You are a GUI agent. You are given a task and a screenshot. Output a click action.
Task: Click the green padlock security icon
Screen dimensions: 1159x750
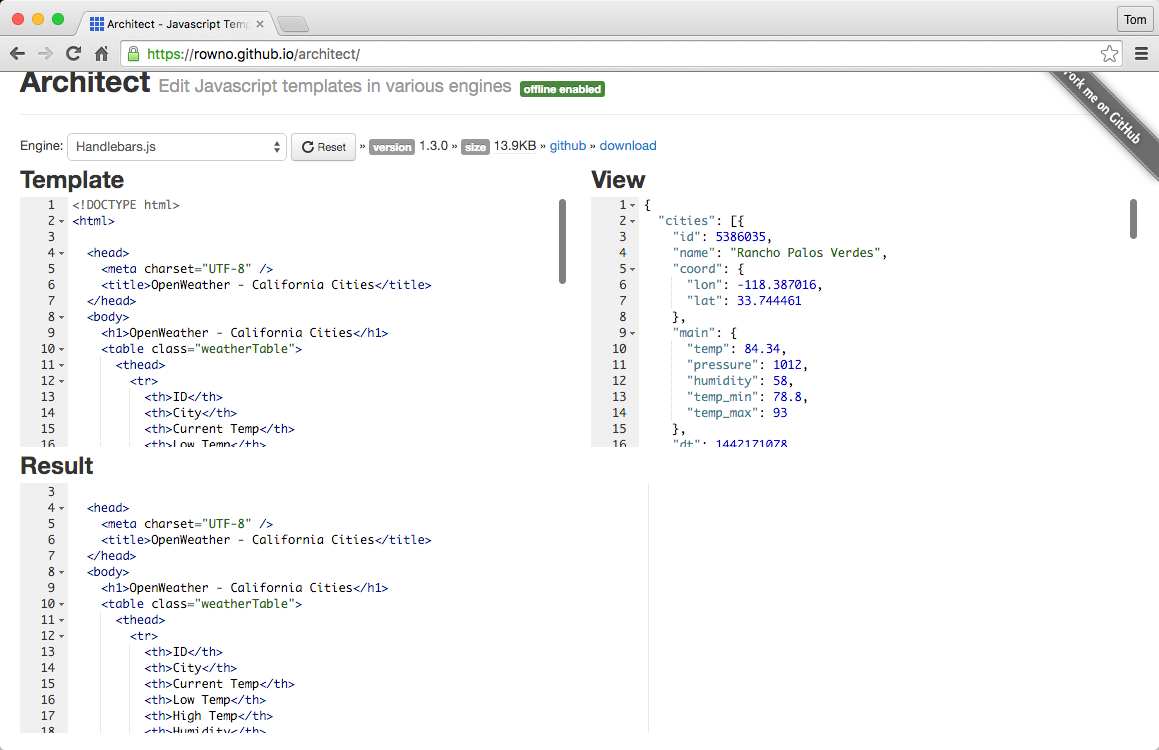click(134, 54)
